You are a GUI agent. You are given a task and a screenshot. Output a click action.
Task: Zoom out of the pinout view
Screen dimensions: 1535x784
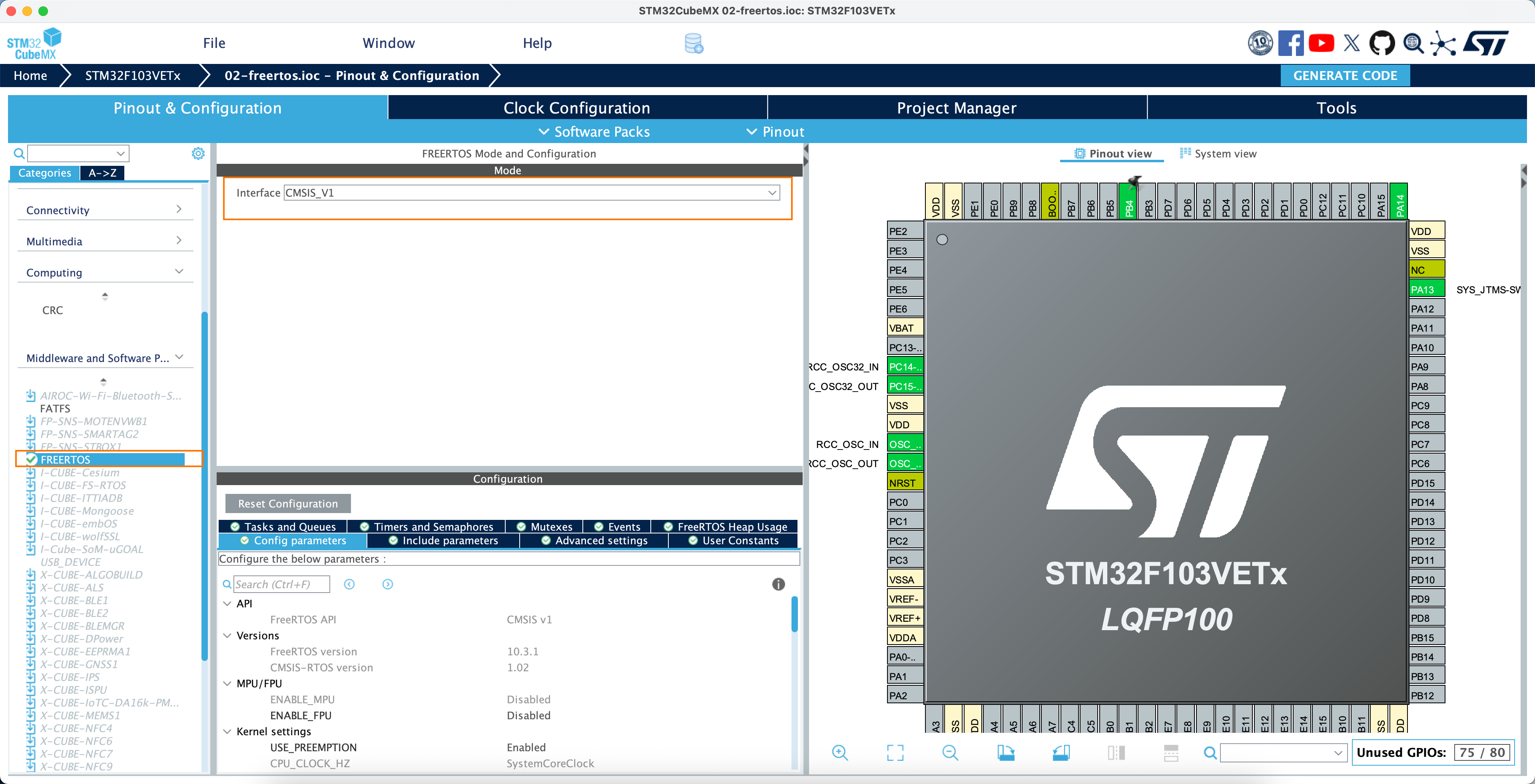pos(950,752)
